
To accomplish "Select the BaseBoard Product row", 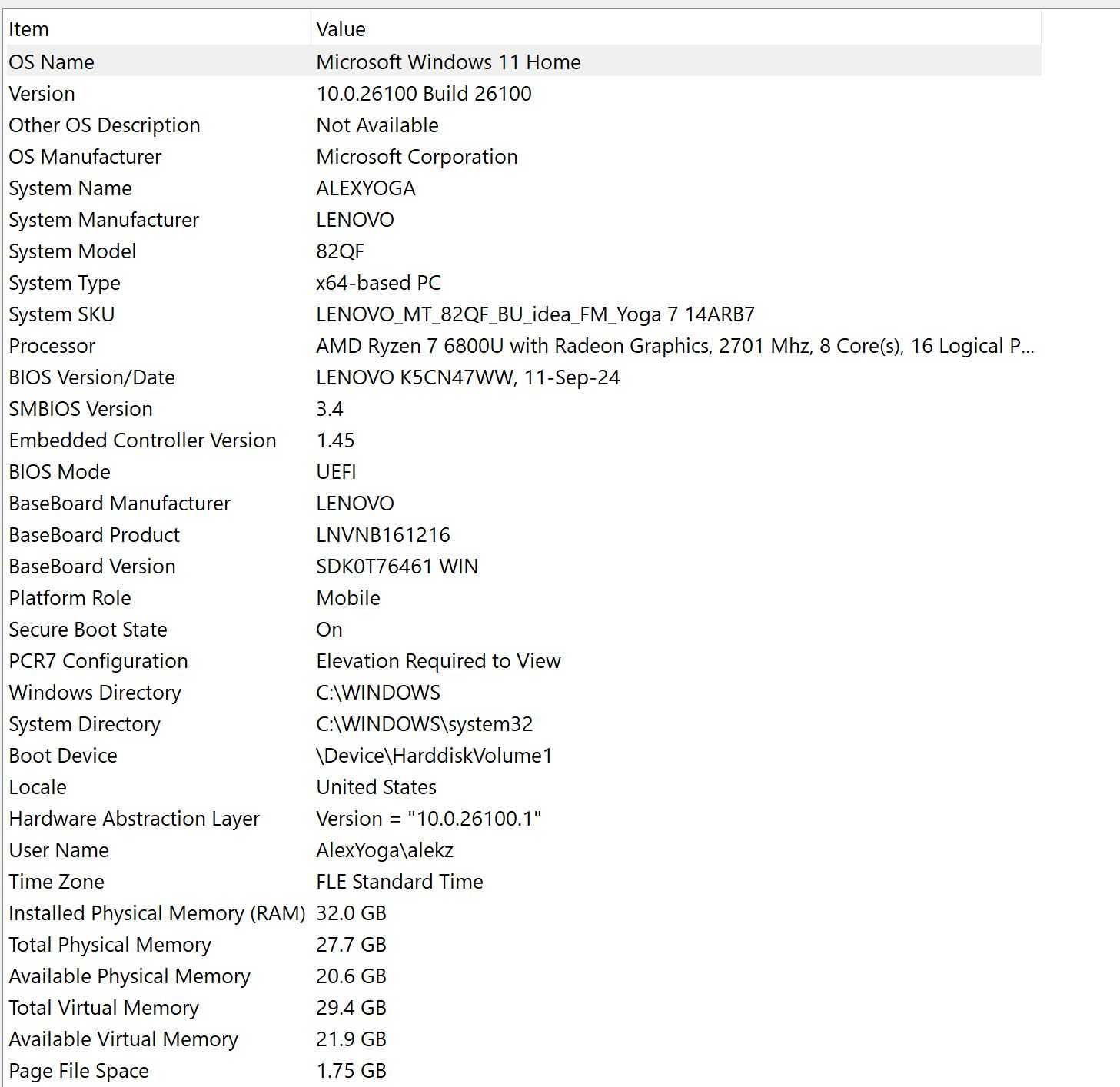I will coord(94,534).
